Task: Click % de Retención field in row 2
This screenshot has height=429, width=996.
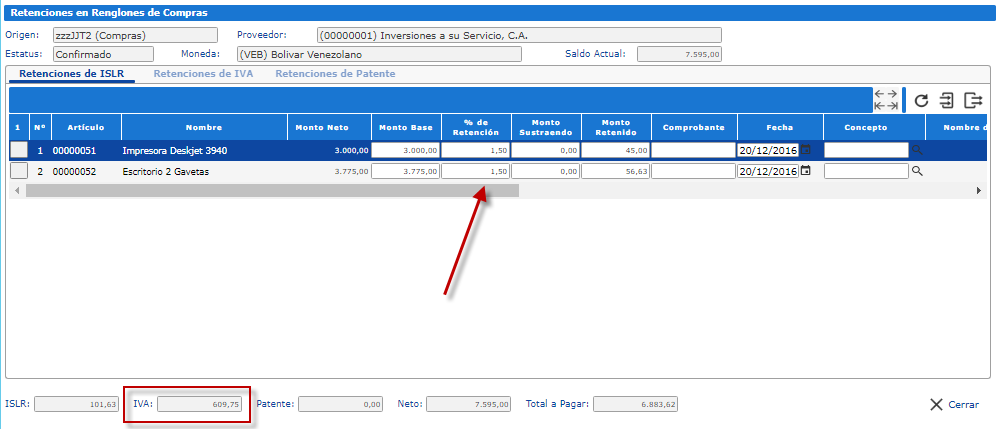Action: (x=476, y=171)
